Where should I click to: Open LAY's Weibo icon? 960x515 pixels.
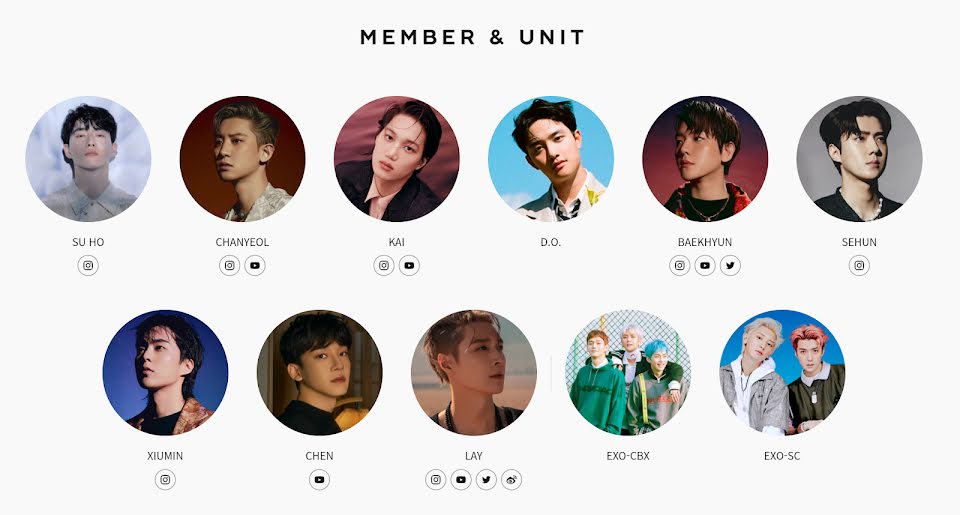pos(511,479)
